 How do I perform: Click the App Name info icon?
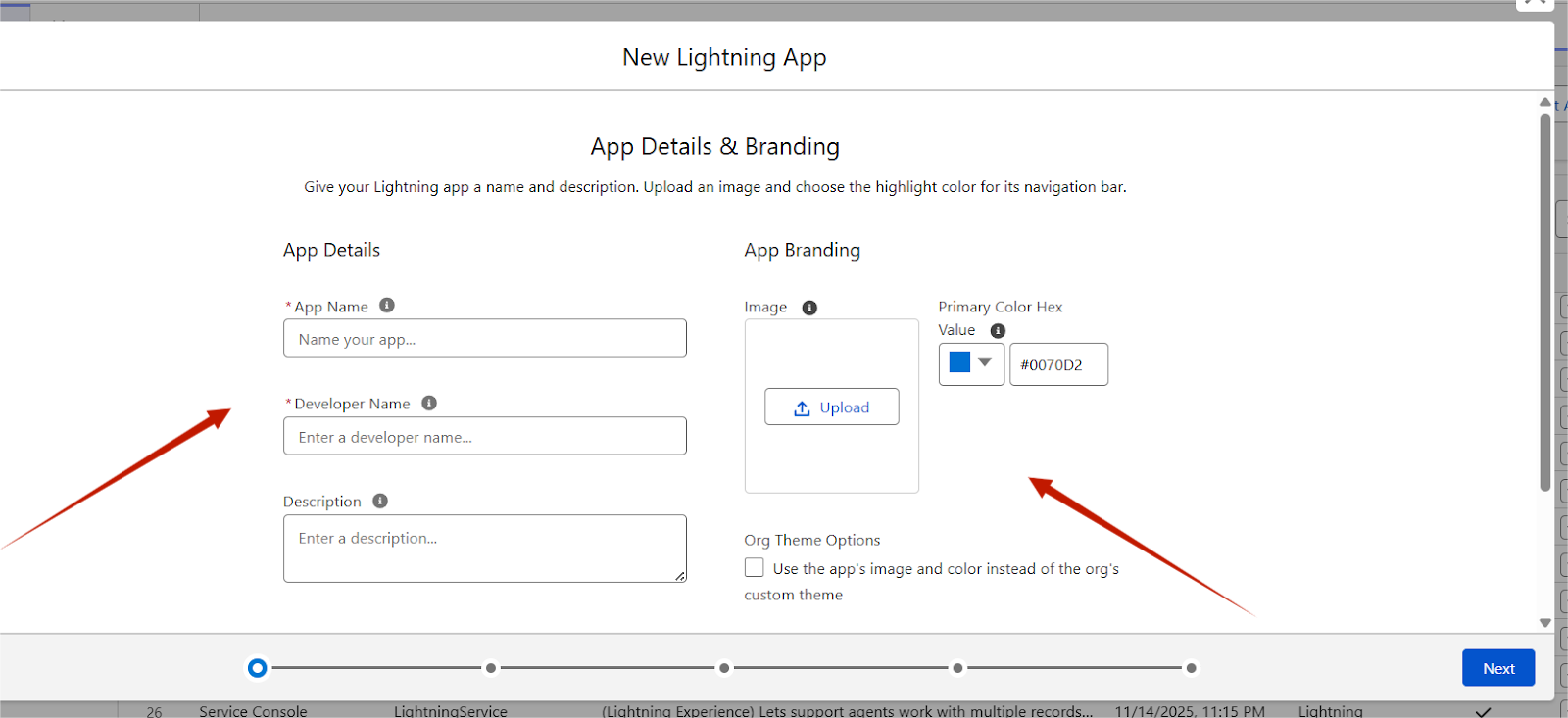pos(387,306)
